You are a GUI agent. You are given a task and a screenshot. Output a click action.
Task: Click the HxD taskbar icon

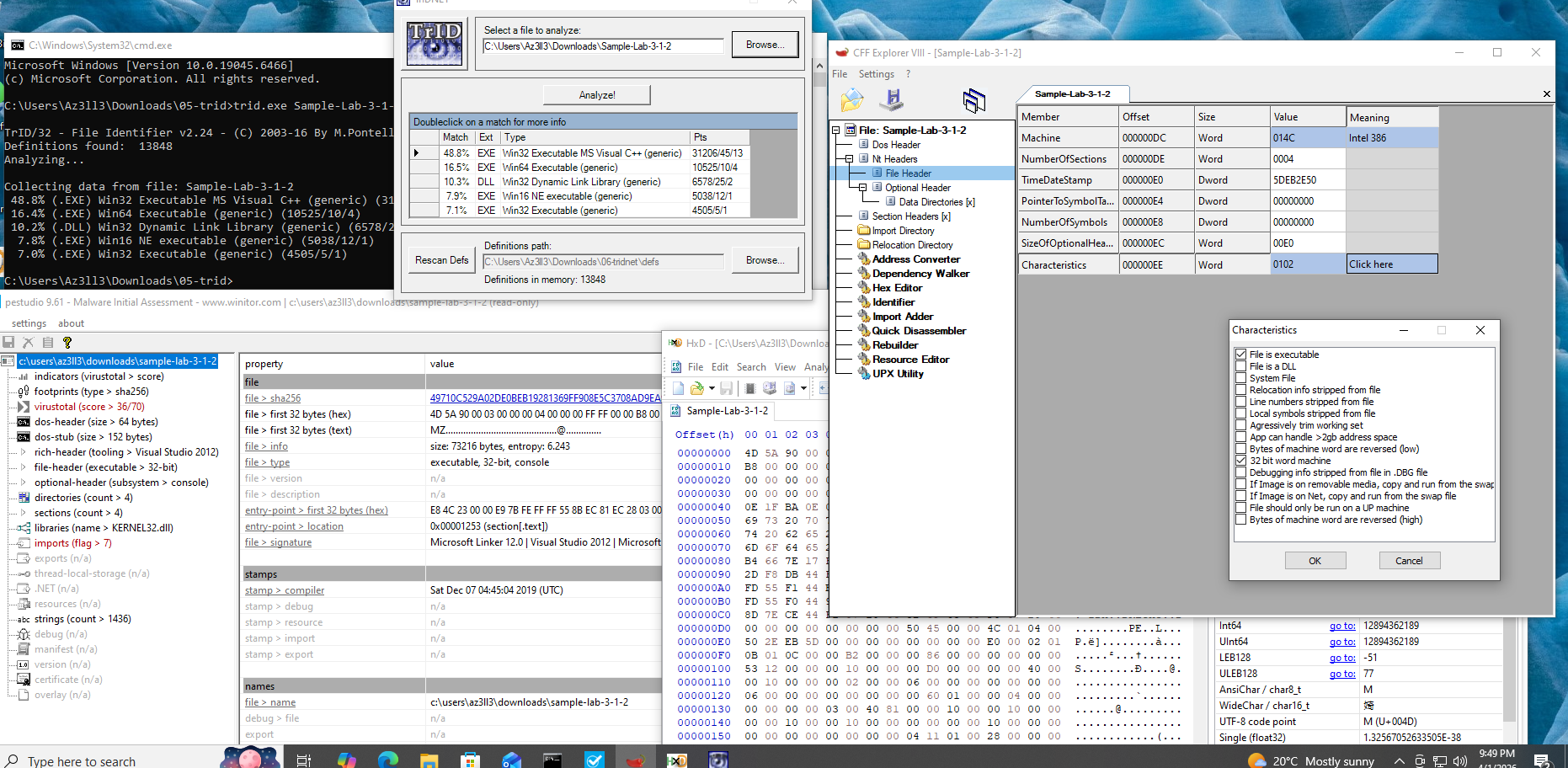[x=676, y=760]
